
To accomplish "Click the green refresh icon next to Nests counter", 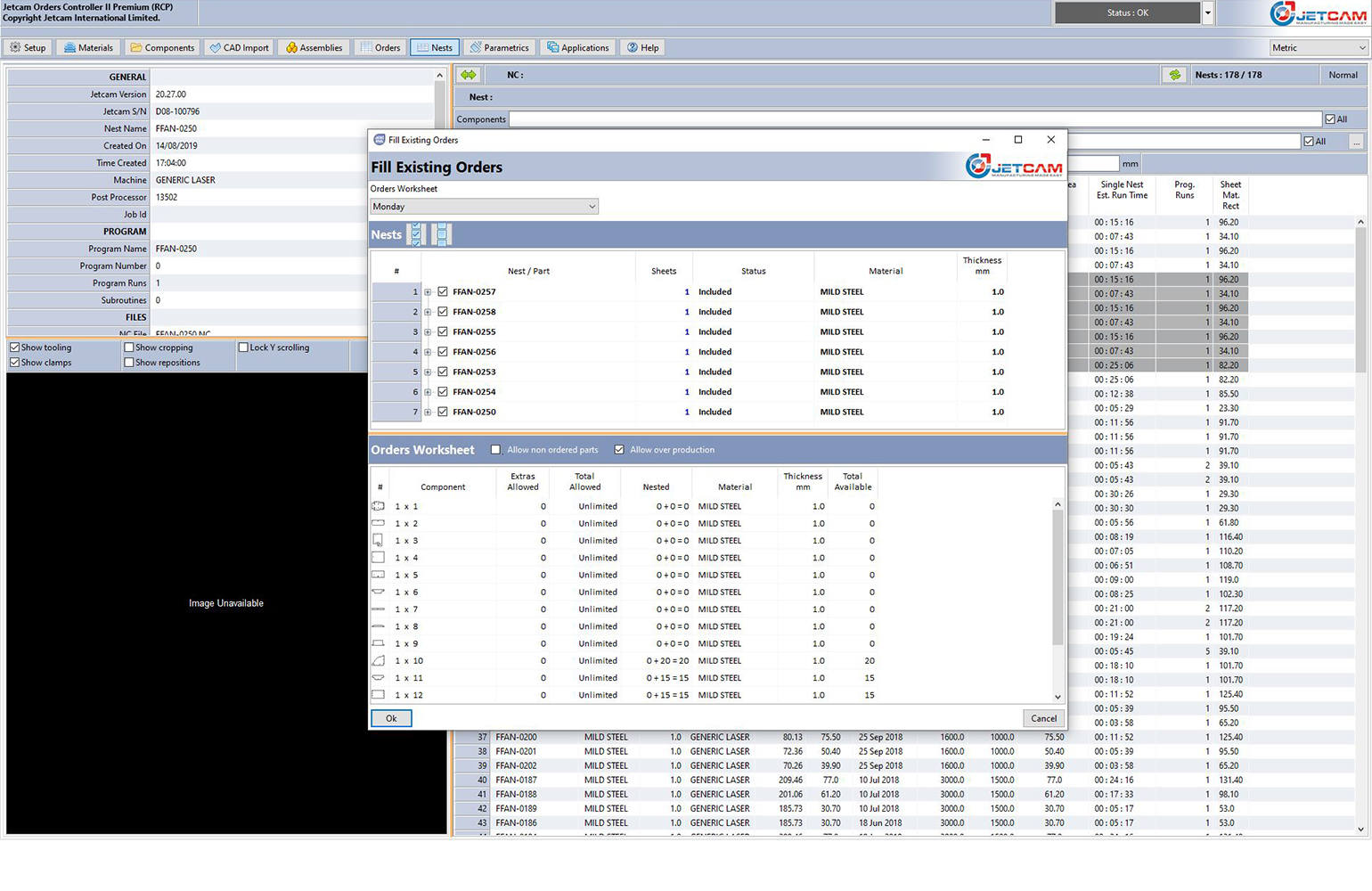I will (1174, 75).
